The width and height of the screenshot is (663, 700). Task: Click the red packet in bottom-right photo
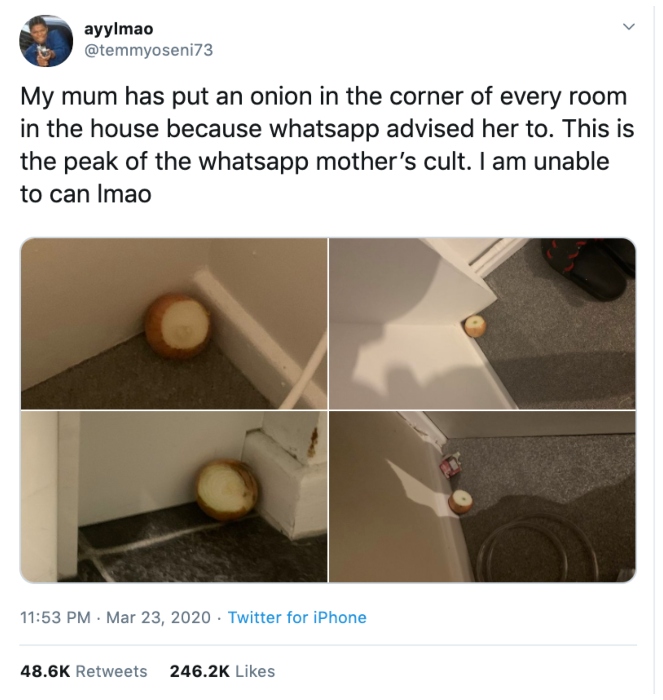(449, 465)
